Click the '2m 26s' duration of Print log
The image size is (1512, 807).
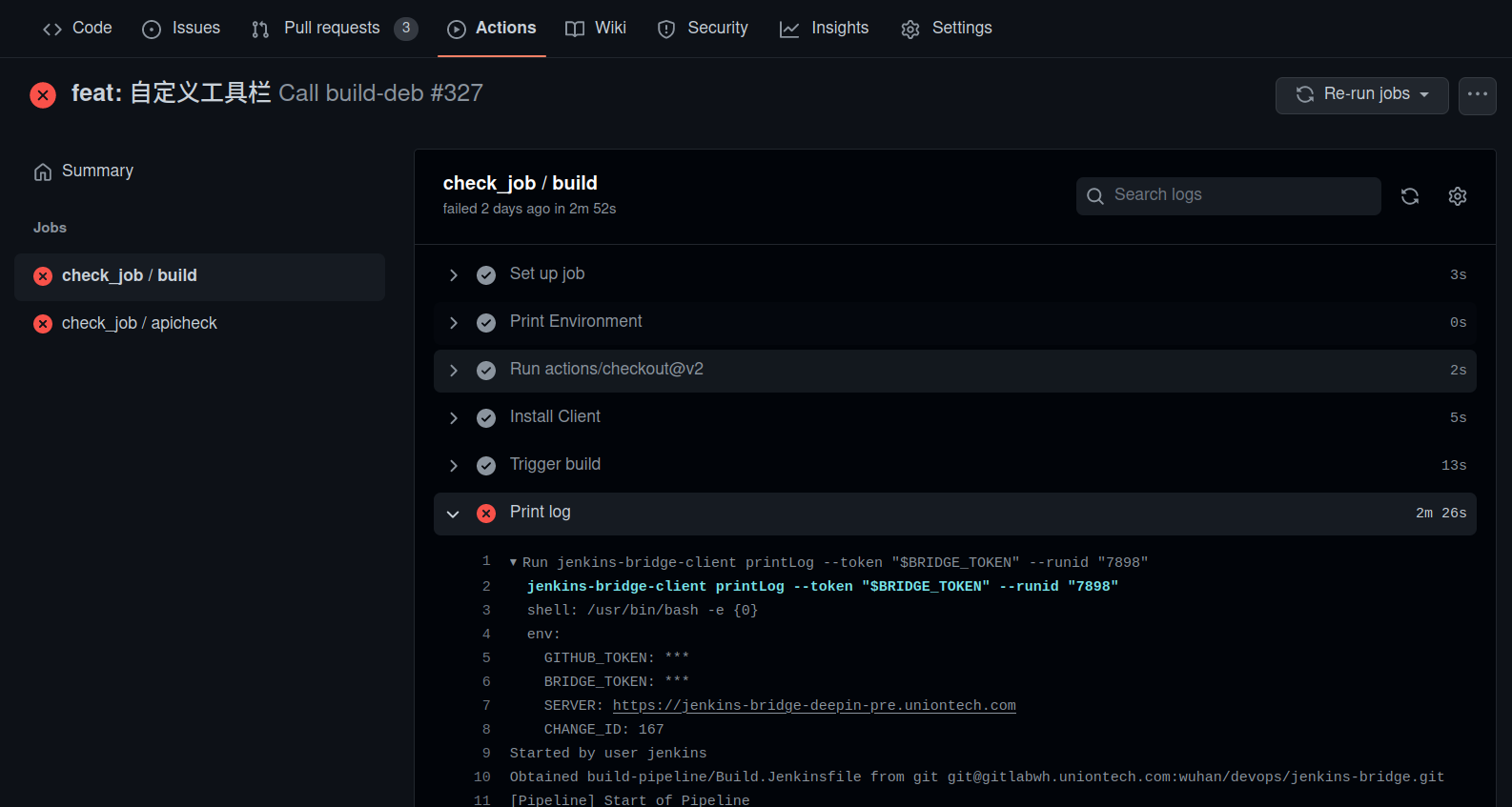coord(1441,513)
